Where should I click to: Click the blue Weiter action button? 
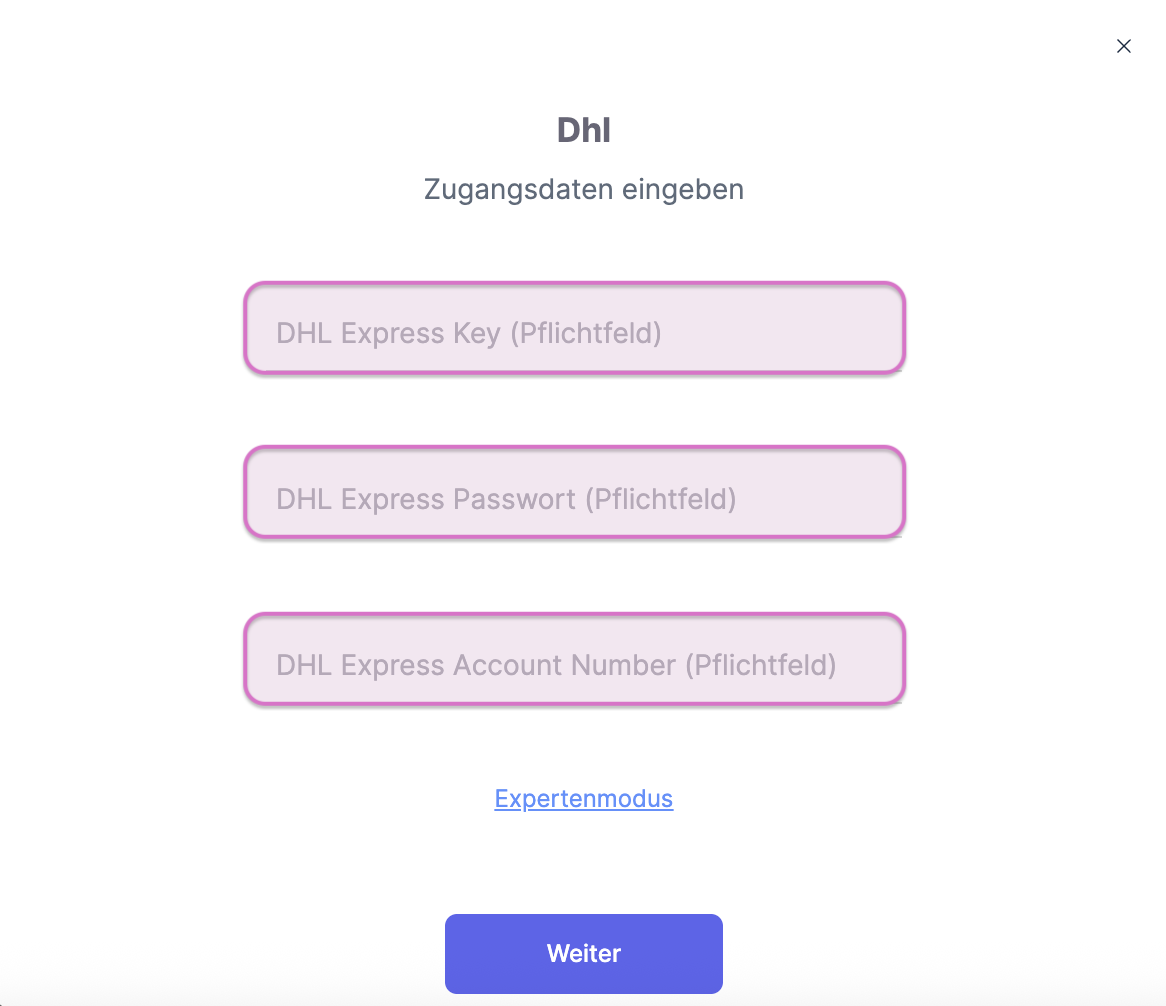pyautogui.click(x=583, y=953)
